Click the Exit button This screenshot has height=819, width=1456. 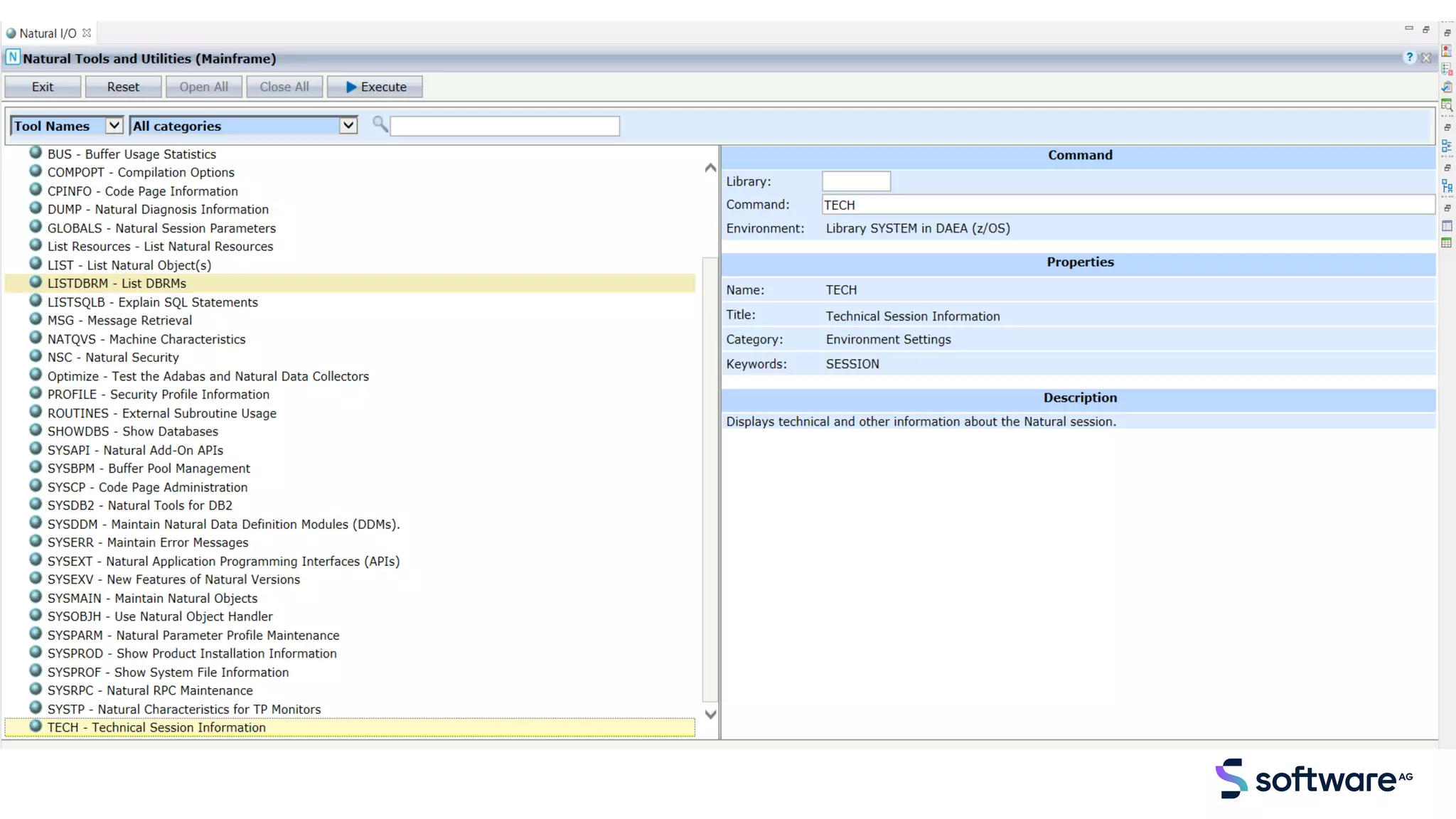[x=43, y=87]
